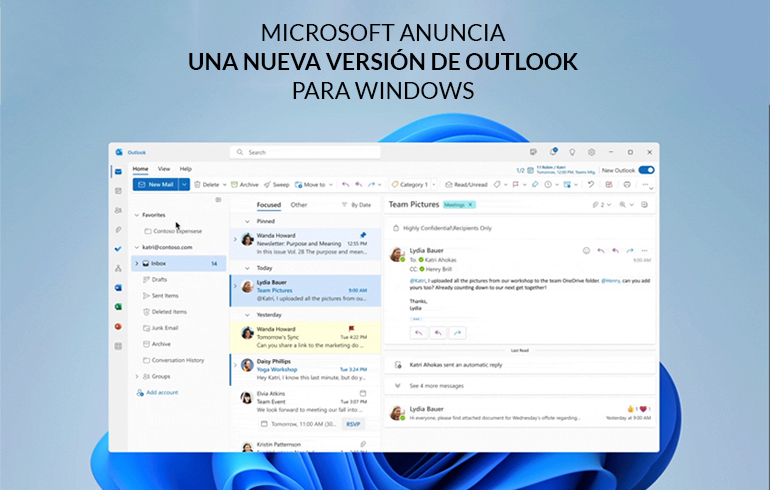Click the blue pin icon in the ribbon

(x=535, y=185)
